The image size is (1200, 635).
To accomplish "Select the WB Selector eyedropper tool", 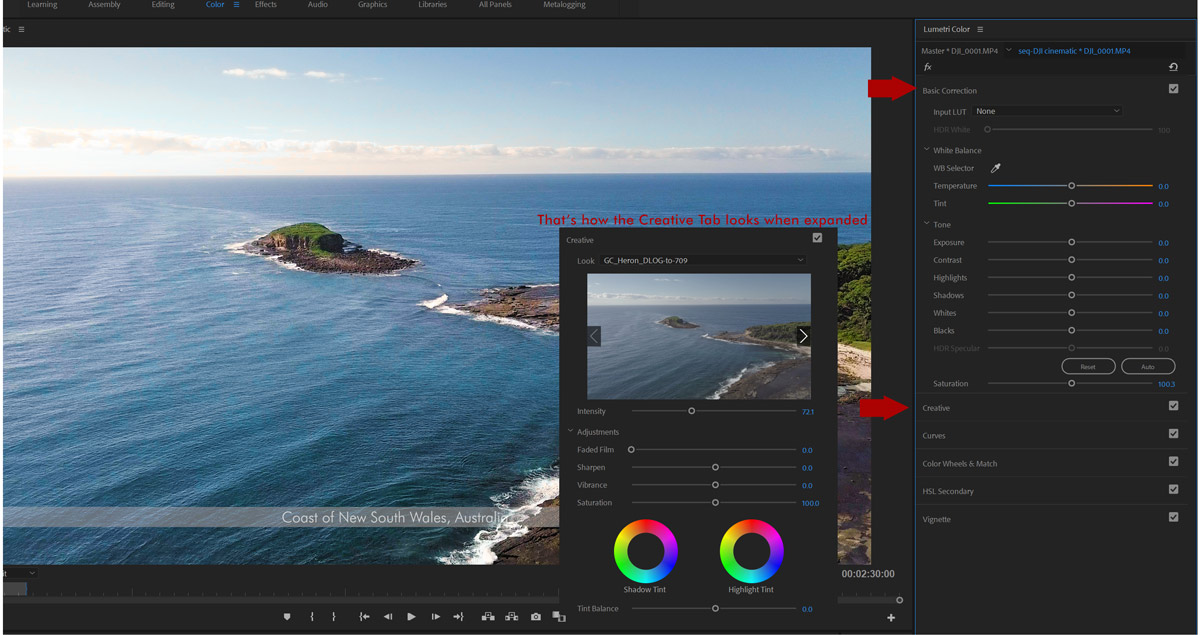I will coord(995,168).
